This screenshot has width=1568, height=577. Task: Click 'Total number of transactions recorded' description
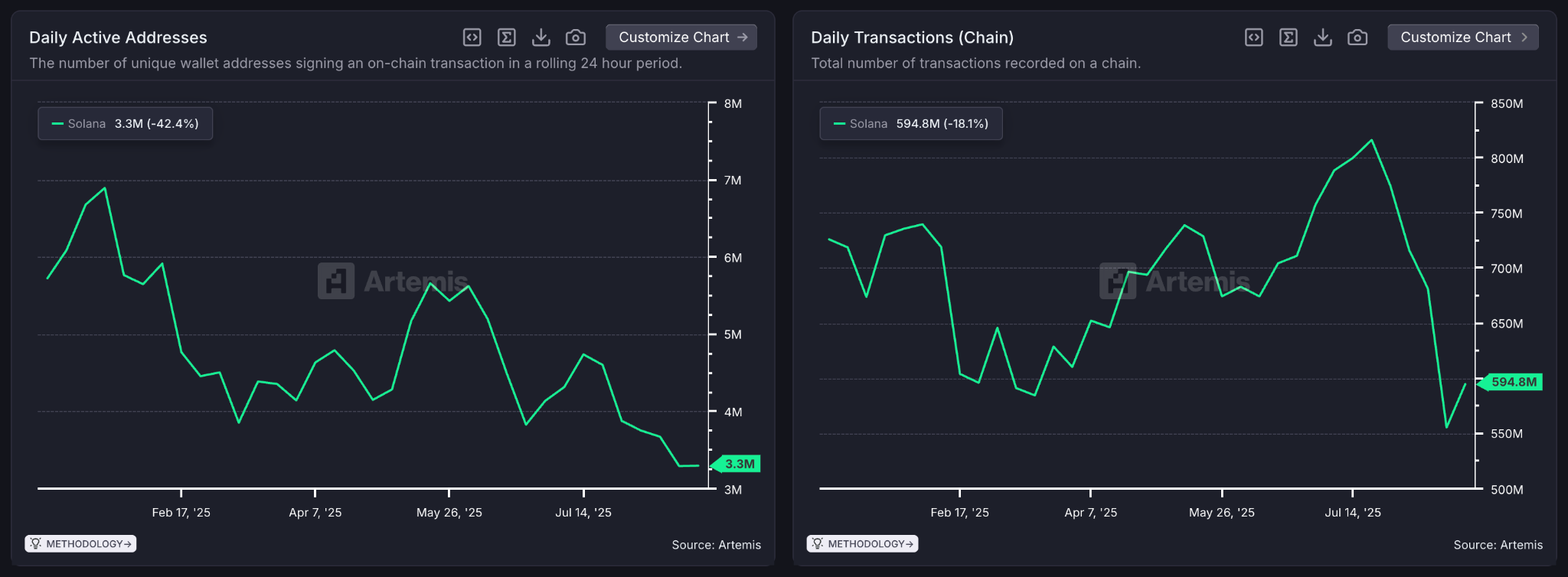coord(976,64)
